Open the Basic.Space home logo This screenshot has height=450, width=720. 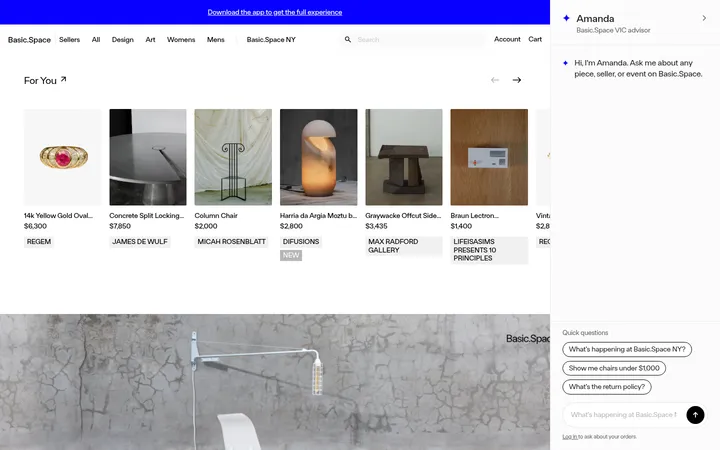tap(29, 40)
